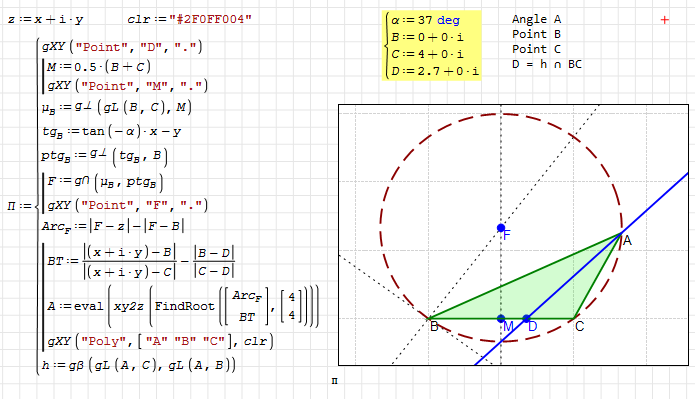Click the BT ratio fraction definition
695x399 pixels.
click(141, 262)
